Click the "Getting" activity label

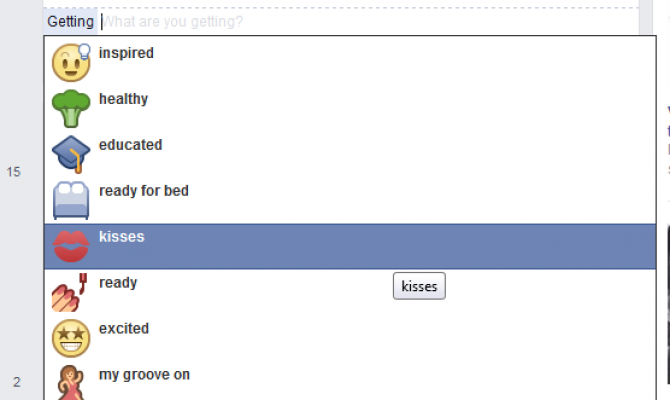(70, 21)
